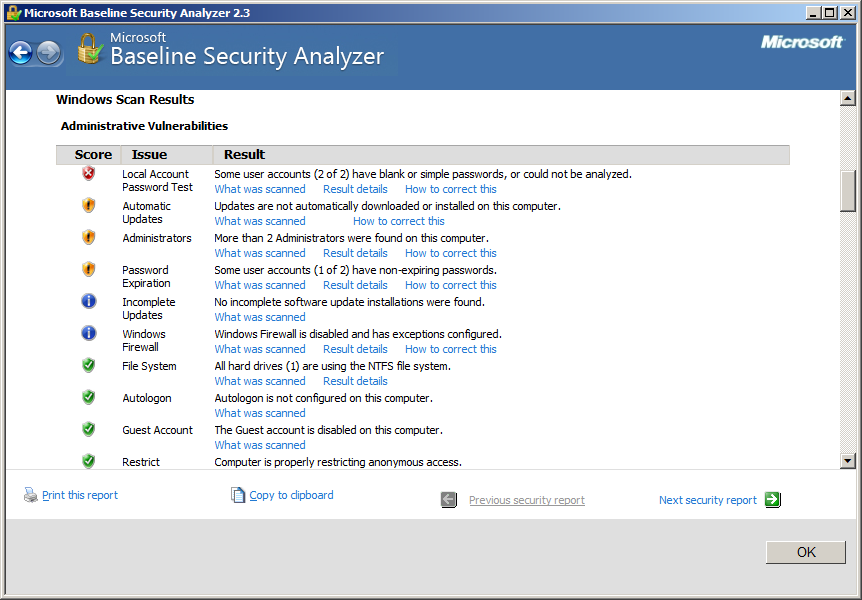This screenshot has height=600, width=862.
Task: Click the clipboard icon beside Copy to clipboard
Action: (x=237, y=495)
